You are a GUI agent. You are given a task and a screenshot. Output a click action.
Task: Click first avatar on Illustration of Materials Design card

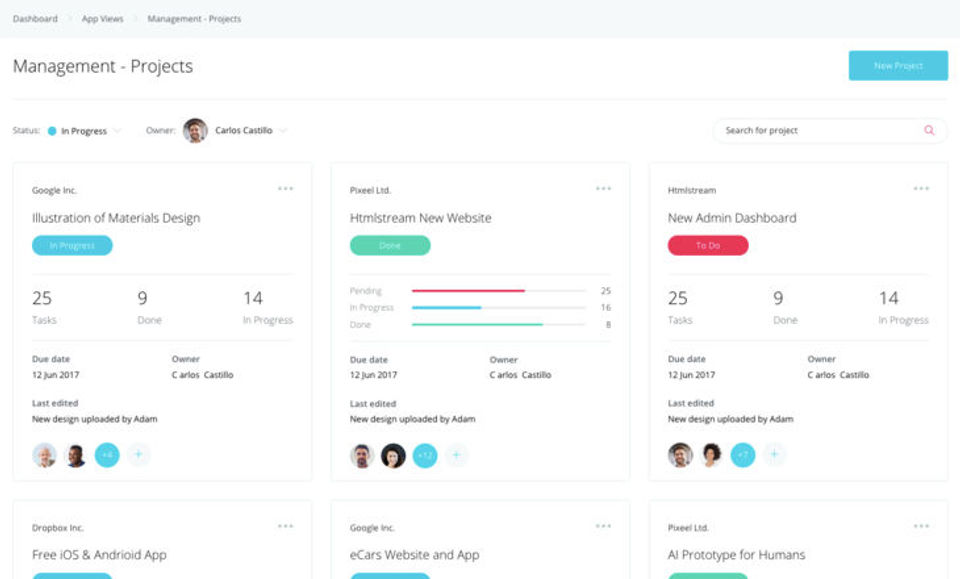point(45,455)
